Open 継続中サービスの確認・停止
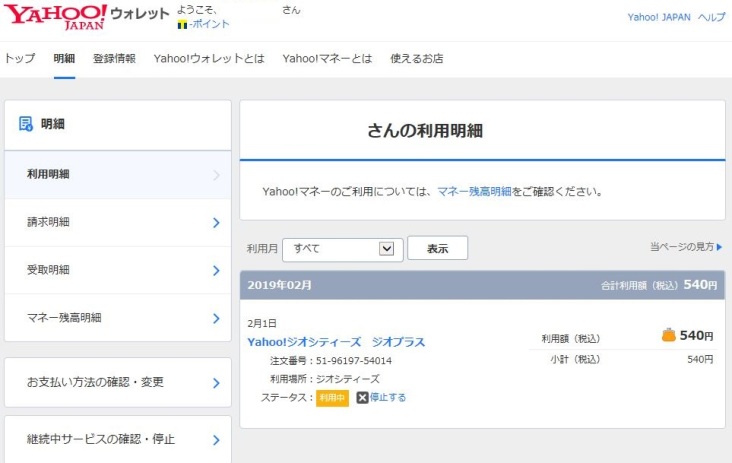The image size is (732, 463). point(118,439)
